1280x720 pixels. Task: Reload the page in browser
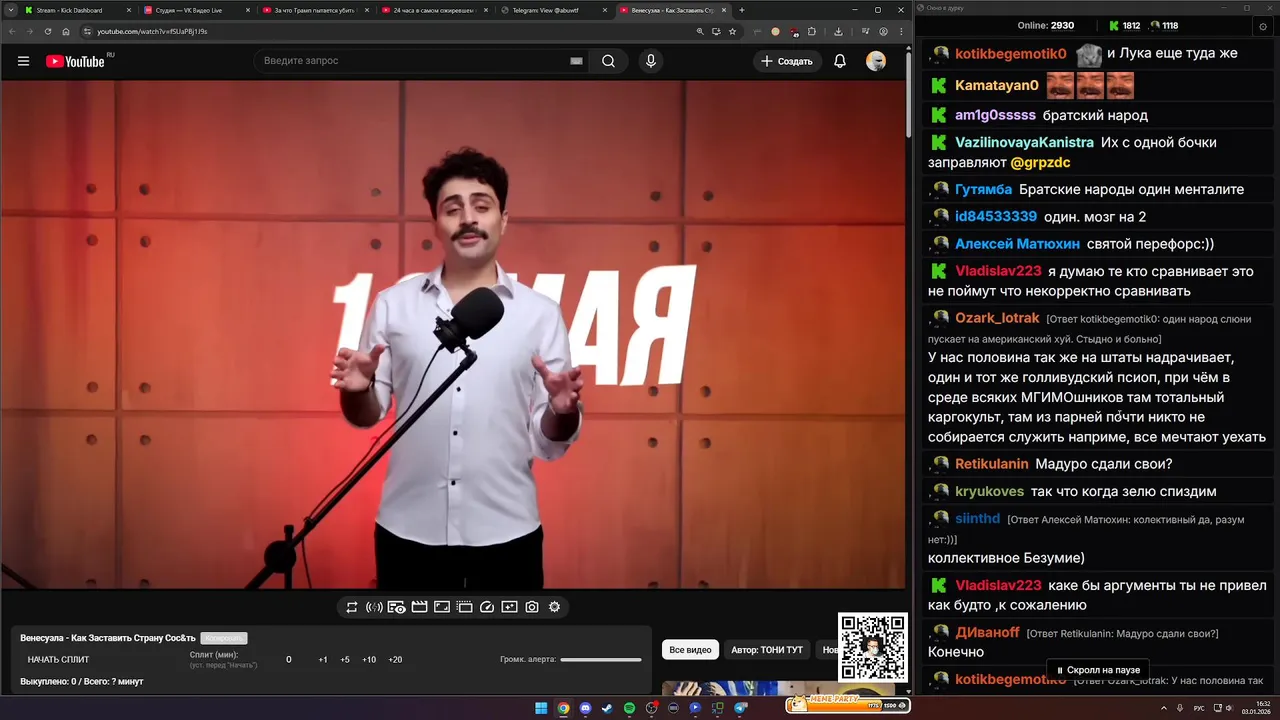(47, 31)
